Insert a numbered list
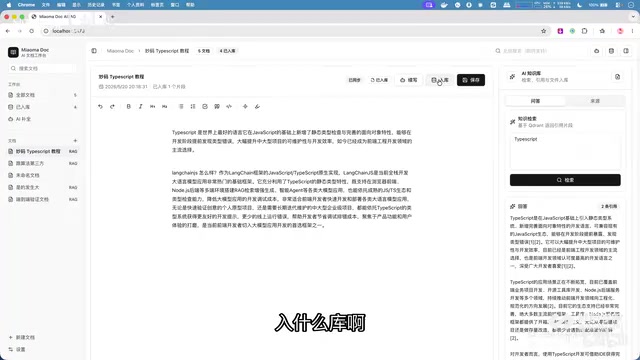 193,107
